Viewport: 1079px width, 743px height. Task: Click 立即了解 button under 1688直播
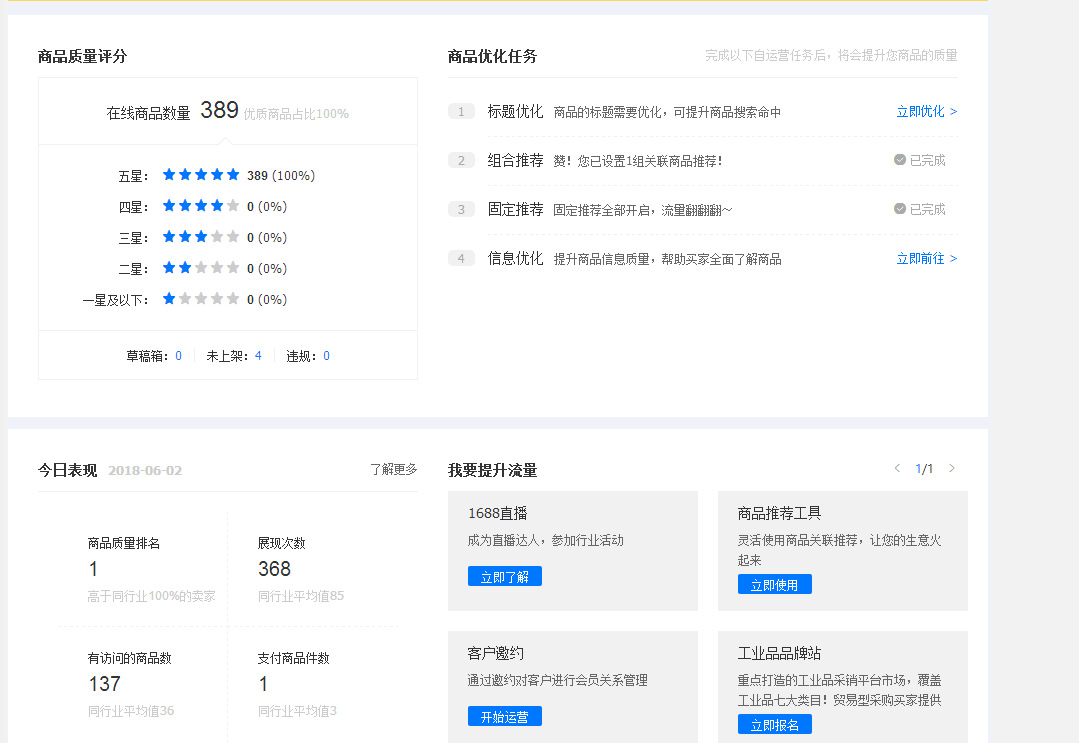pos(504,577)
